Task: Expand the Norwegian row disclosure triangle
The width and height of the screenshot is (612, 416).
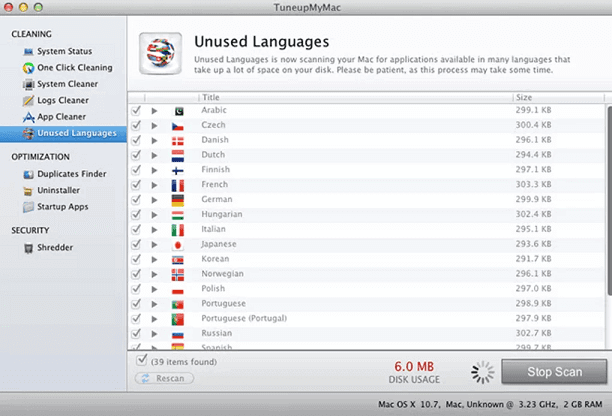Action: (155, 274)
